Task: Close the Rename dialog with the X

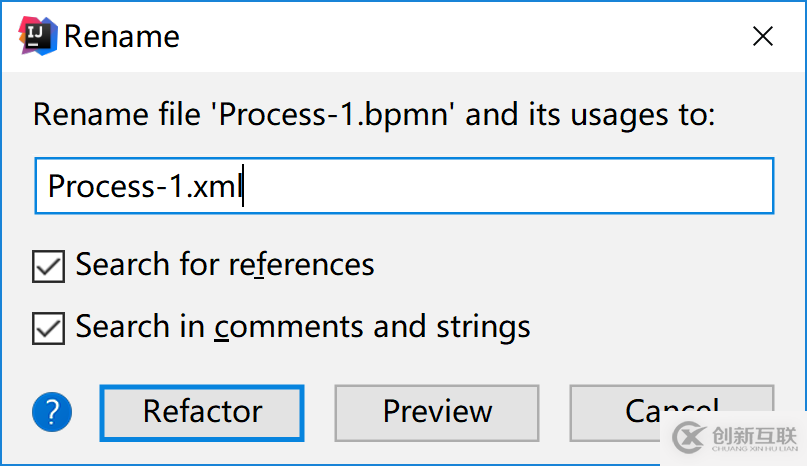Action: [763, 37]
